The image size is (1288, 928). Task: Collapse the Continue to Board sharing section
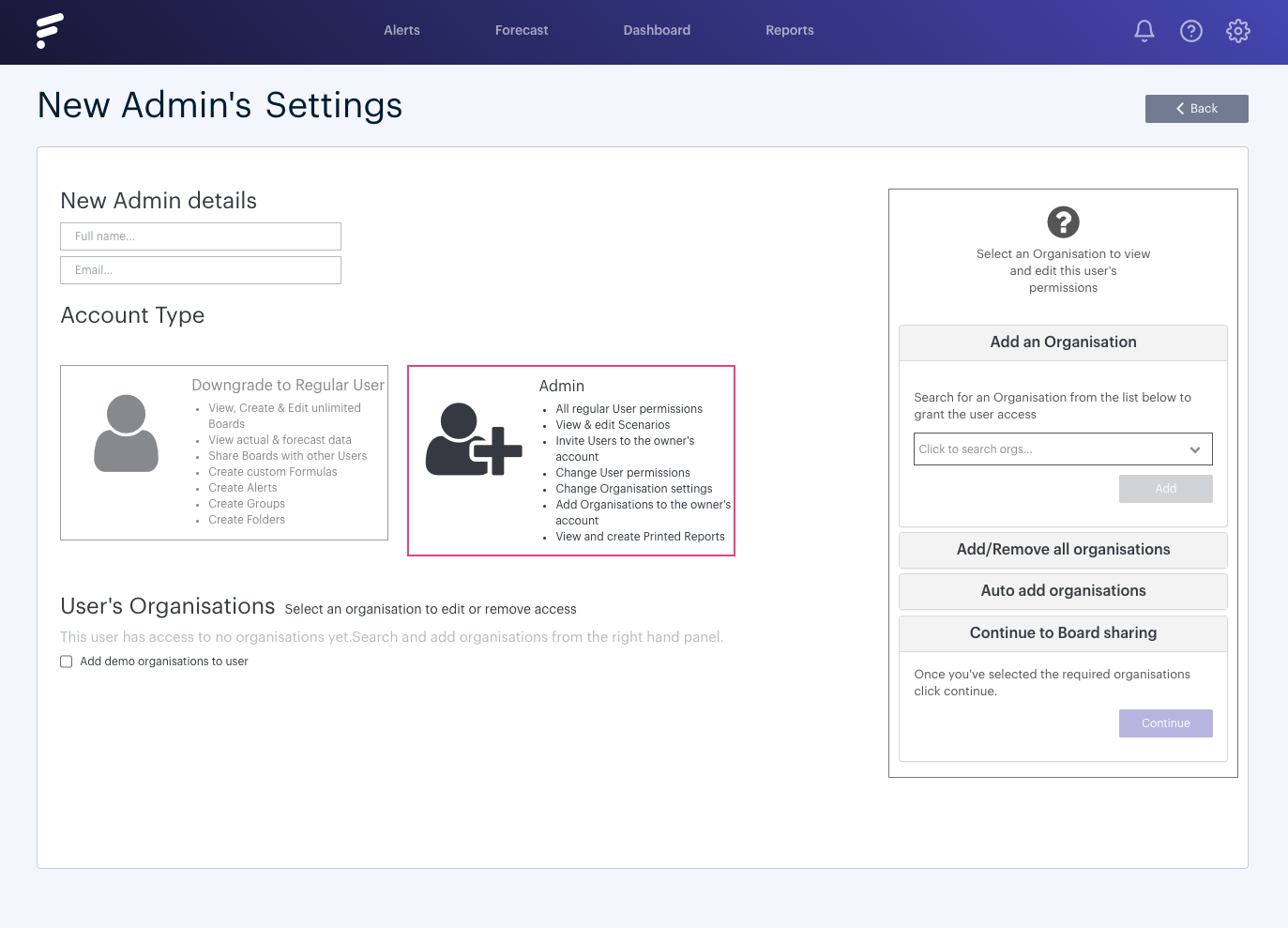point(1063,633)
